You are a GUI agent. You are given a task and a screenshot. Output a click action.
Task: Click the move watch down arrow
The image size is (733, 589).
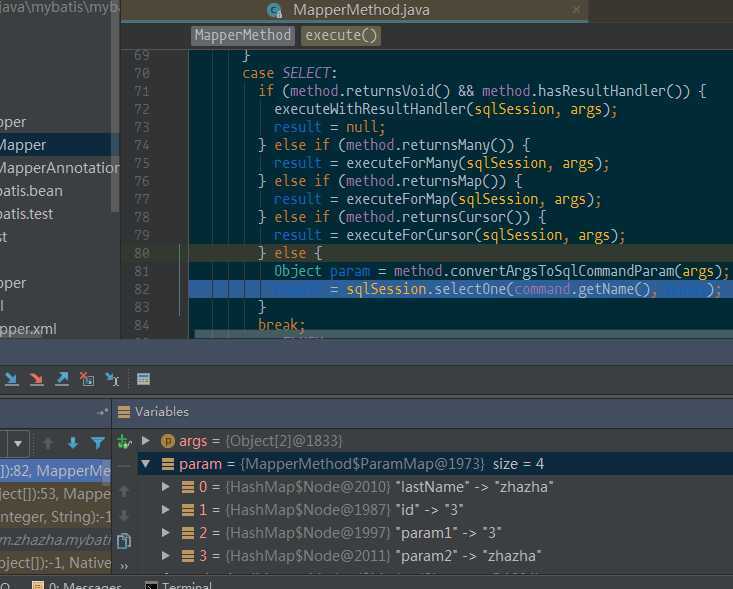124,516
